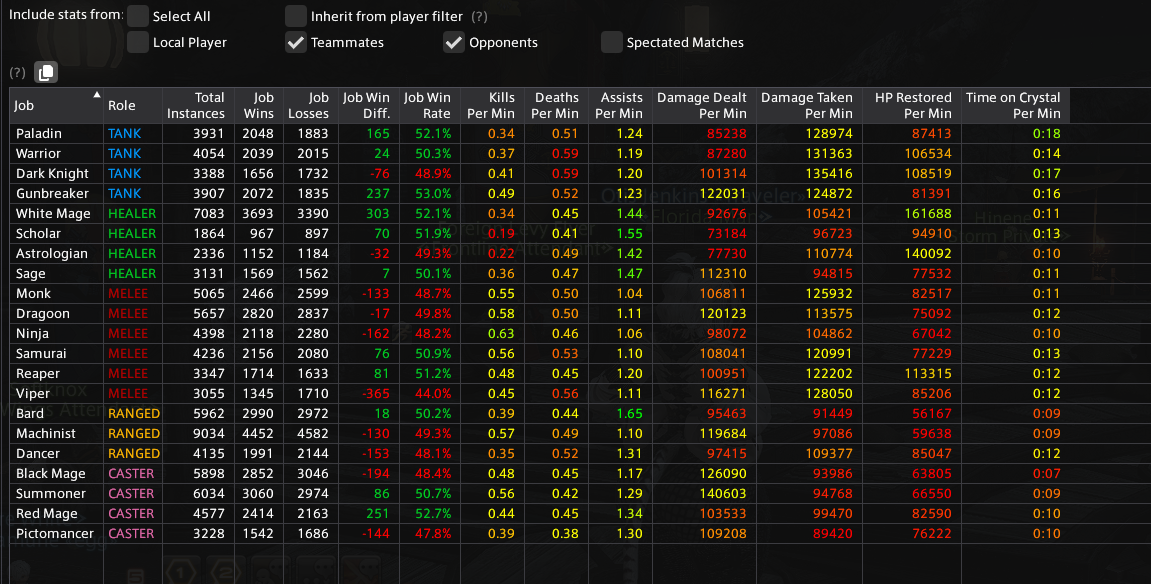Sort by Damage Taken Per Min header

[x=809, y=106]
